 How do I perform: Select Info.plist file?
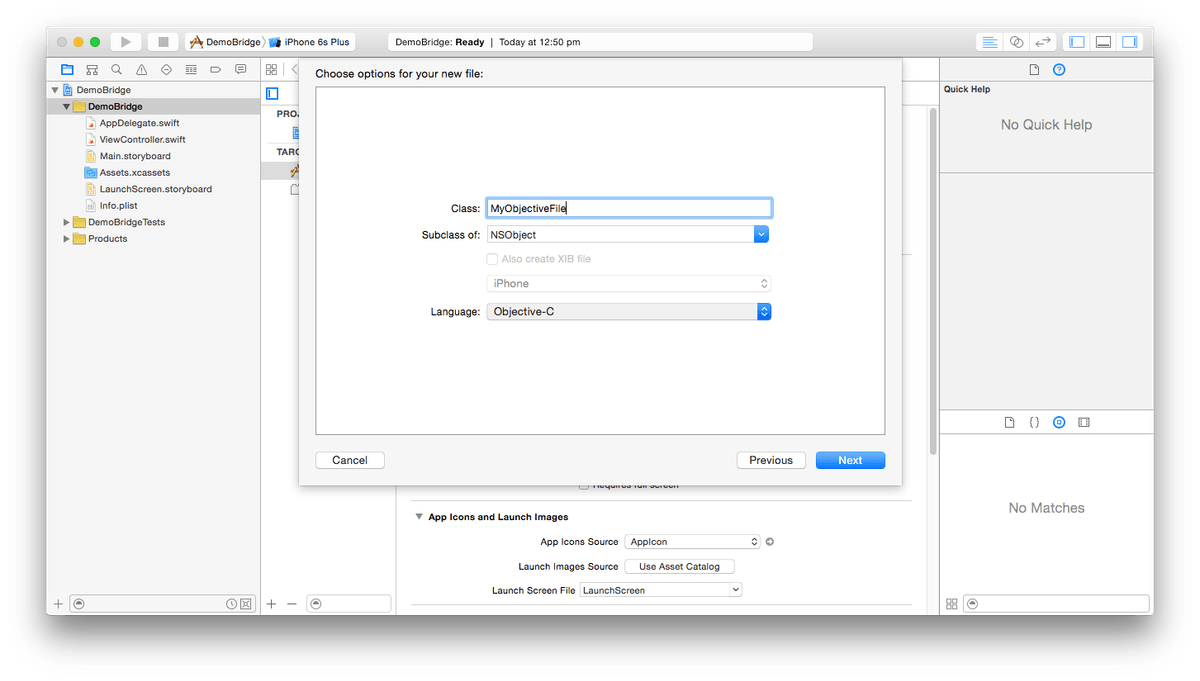[118, 206]
